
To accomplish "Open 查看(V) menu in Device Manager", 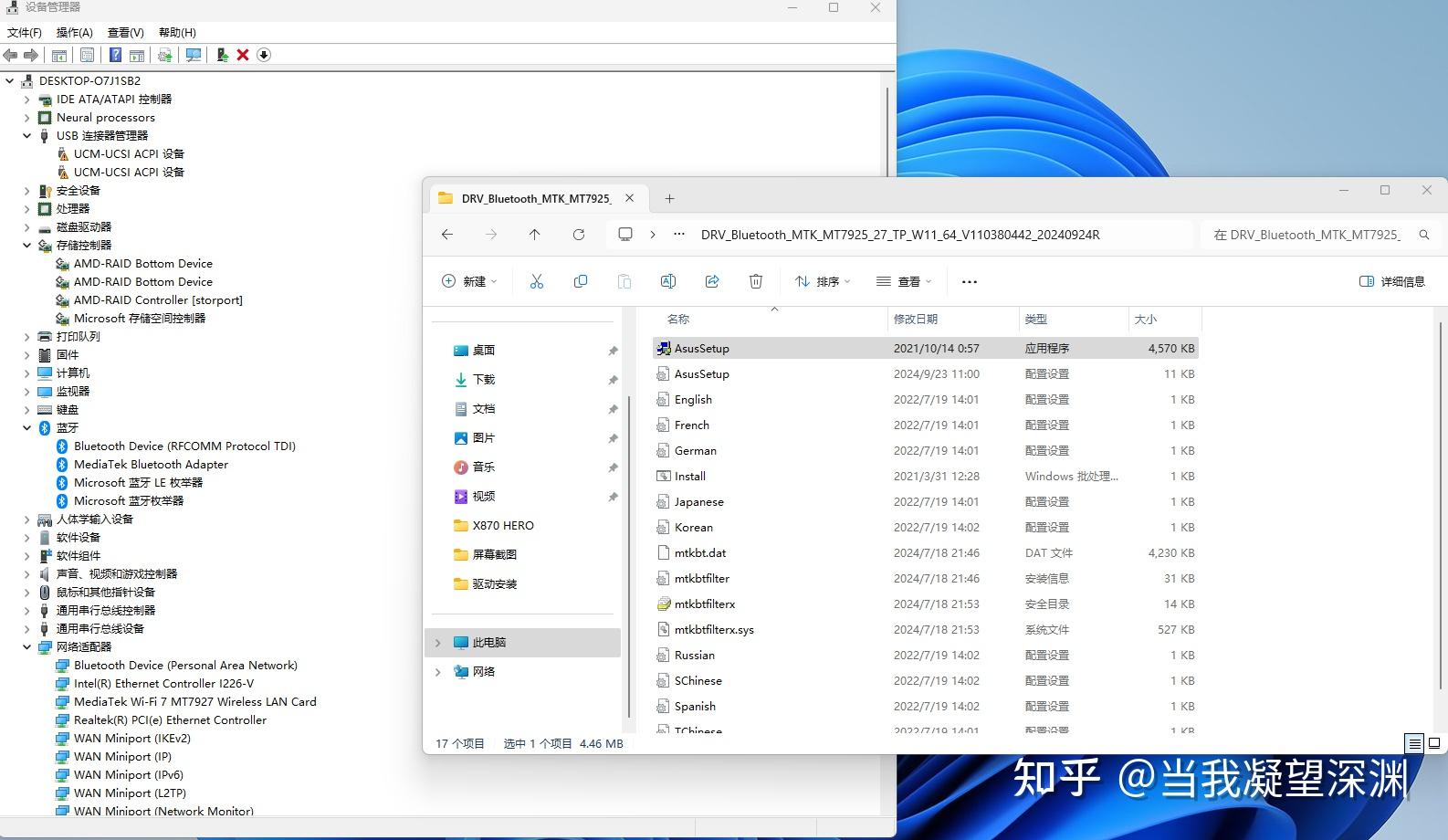I will pyautogui.click(x=126, y=32).
